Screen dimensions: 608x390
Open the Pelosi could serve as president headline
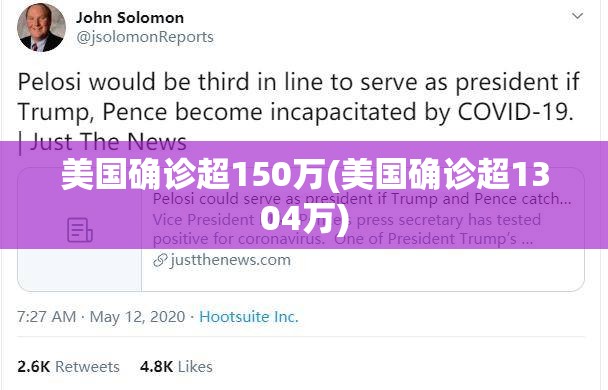362,199
